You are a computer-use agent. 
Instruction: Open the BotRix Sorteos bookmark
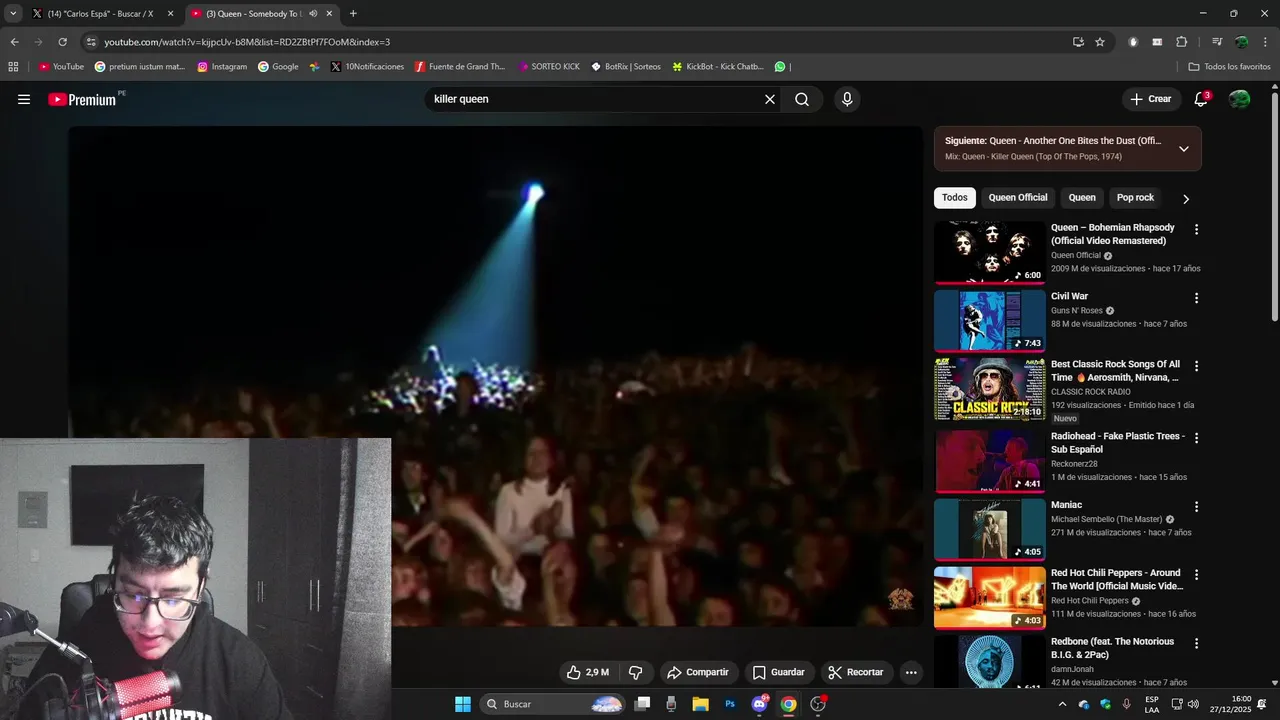point(625,67)
